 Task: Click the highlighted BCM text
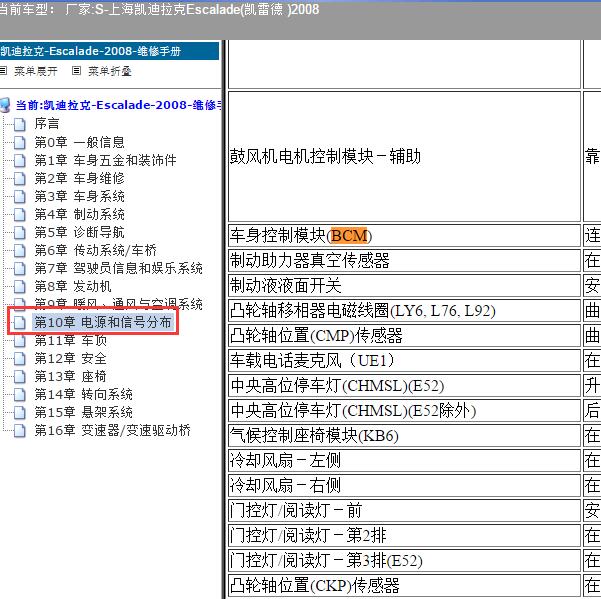coord(349,235)
